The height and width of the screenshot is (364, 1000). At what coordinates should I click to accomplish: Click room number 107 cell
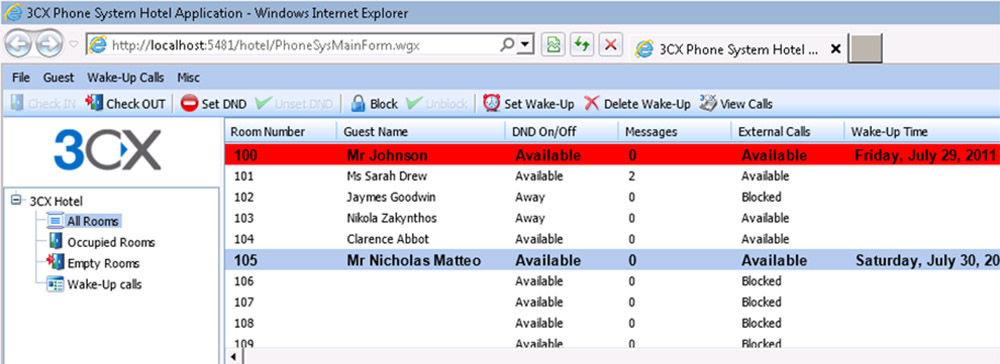[244, 302]
